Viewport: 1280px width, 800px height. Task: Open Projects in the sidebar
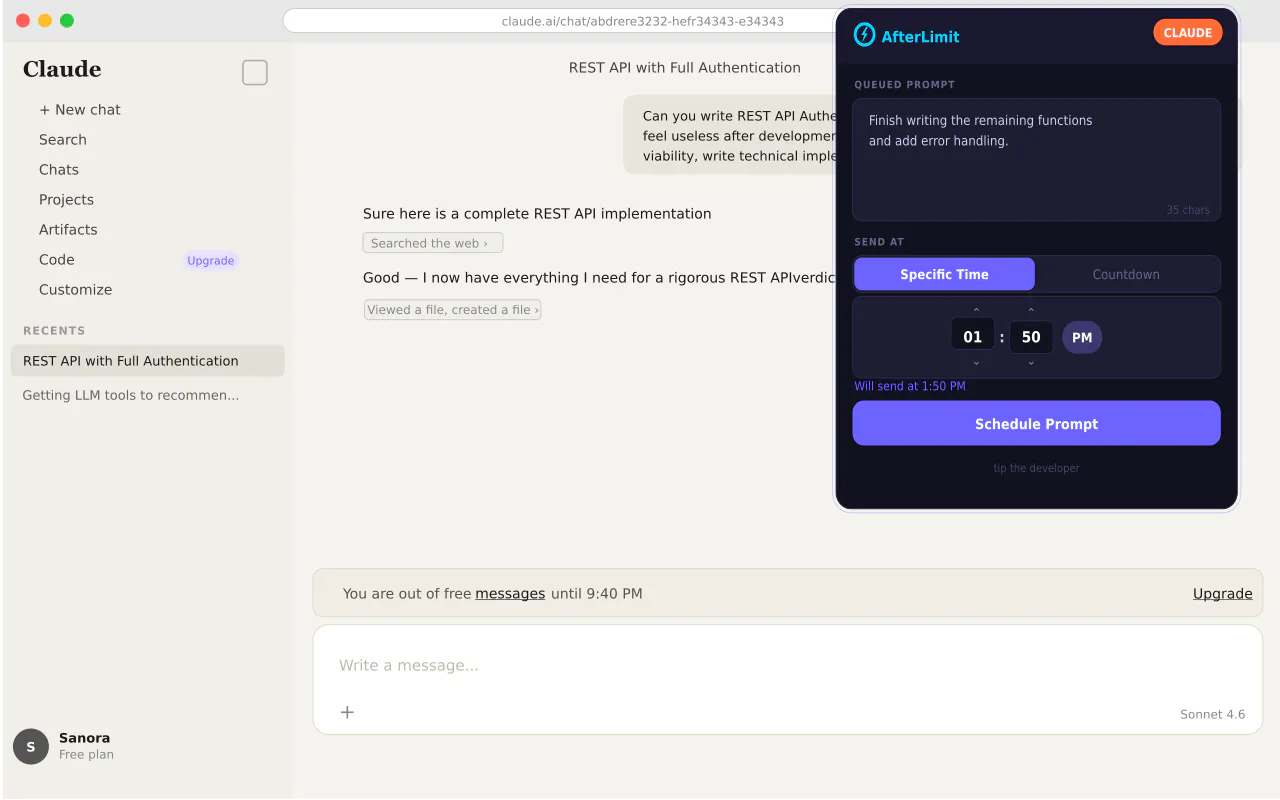click(x=66, y=200)
